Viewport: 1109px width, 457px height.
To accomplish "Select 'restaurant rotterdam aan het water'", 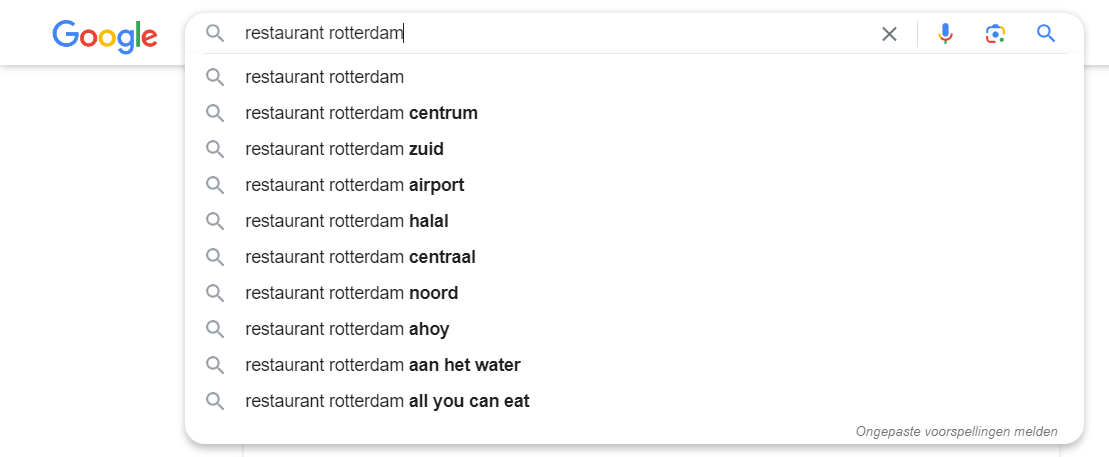I will (x=382, y=365).
